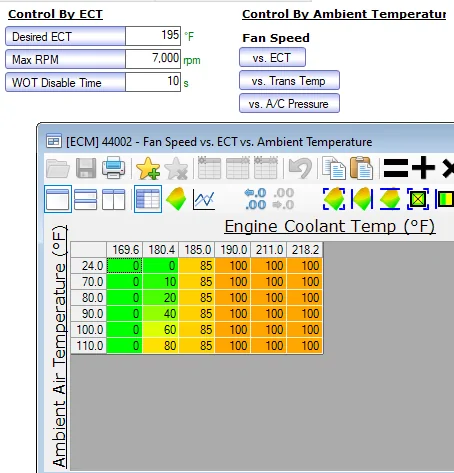Select cell with value 20 in 80.0 row
The width and height of the screenshot is (454, 473).
pos(161,298)
